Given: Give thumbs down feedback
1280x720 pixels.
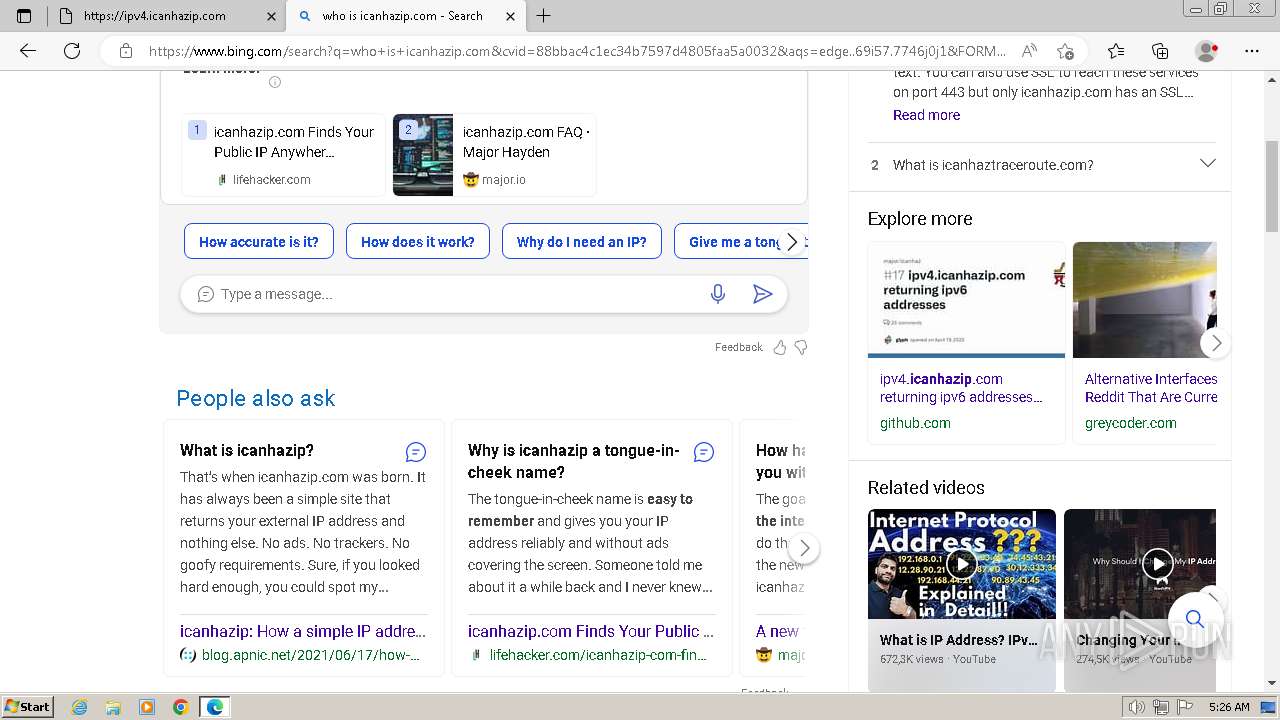Looking at the screenshot, I should (x=800, y=347).
